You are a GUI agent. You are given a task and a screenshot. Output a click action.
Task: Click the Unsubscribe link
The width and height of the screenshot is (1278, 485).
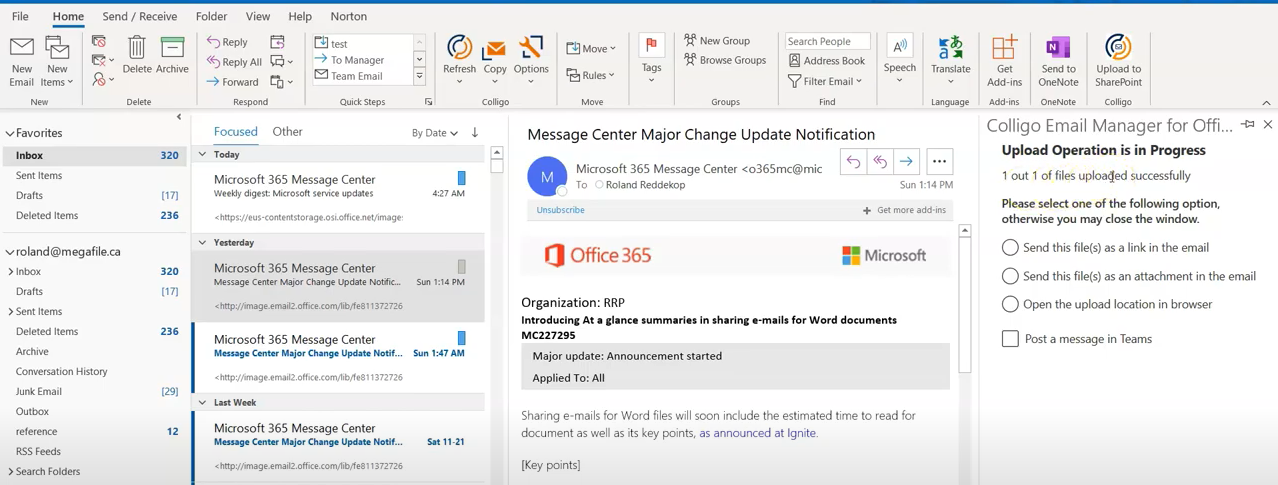point(560,210)
